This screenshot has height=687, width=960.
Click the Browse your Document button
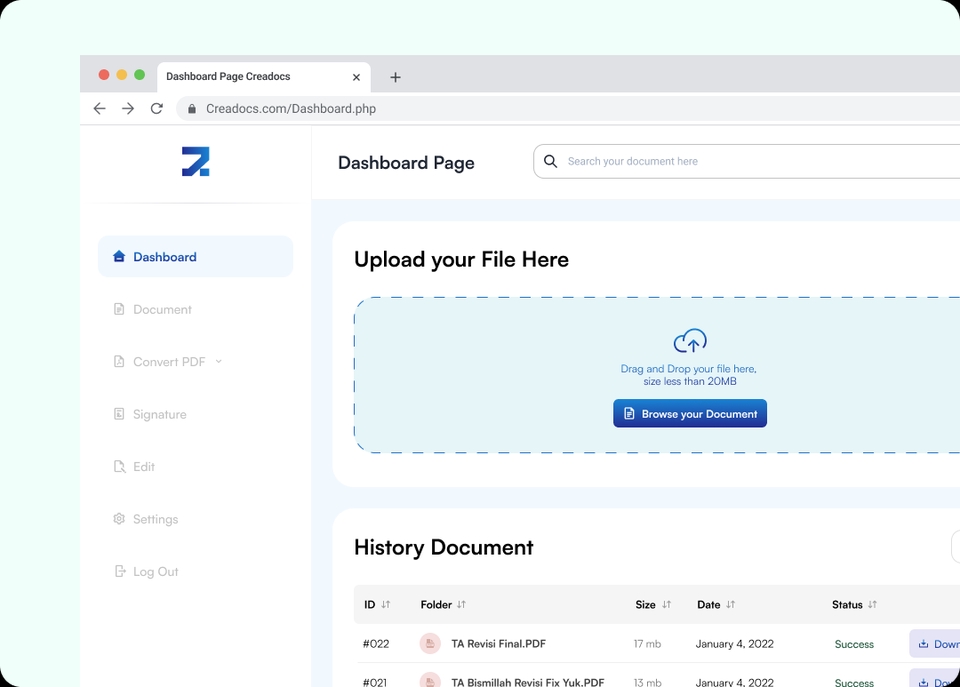click(690, 413)
